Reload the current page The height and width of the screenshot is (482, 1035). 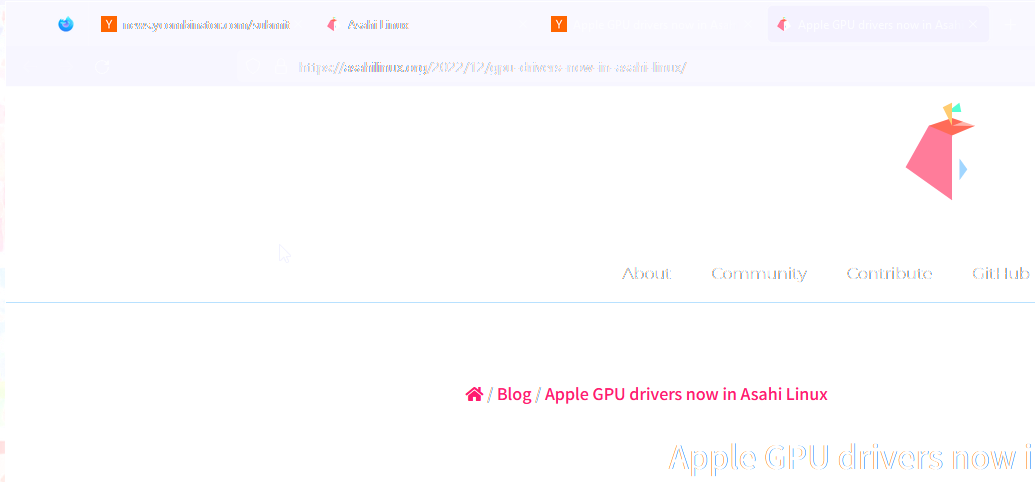coord(102,67)
